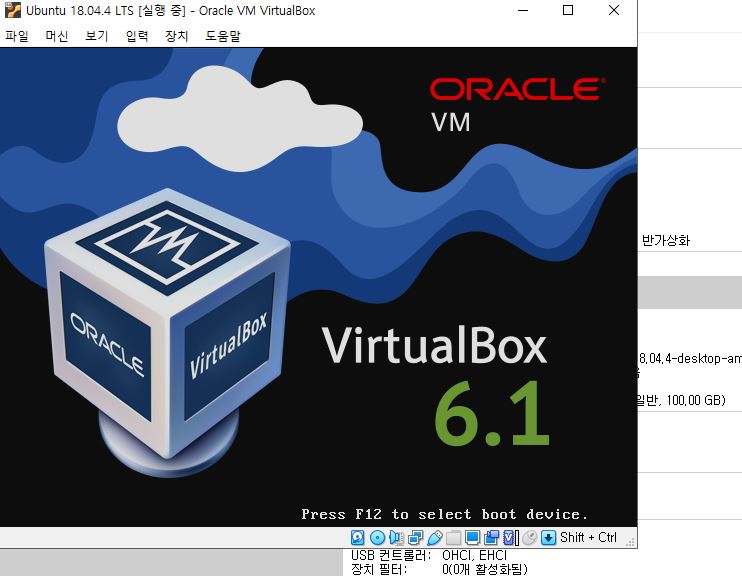Click the recording status icon
The image size is (742, 576).
point(492,538)
